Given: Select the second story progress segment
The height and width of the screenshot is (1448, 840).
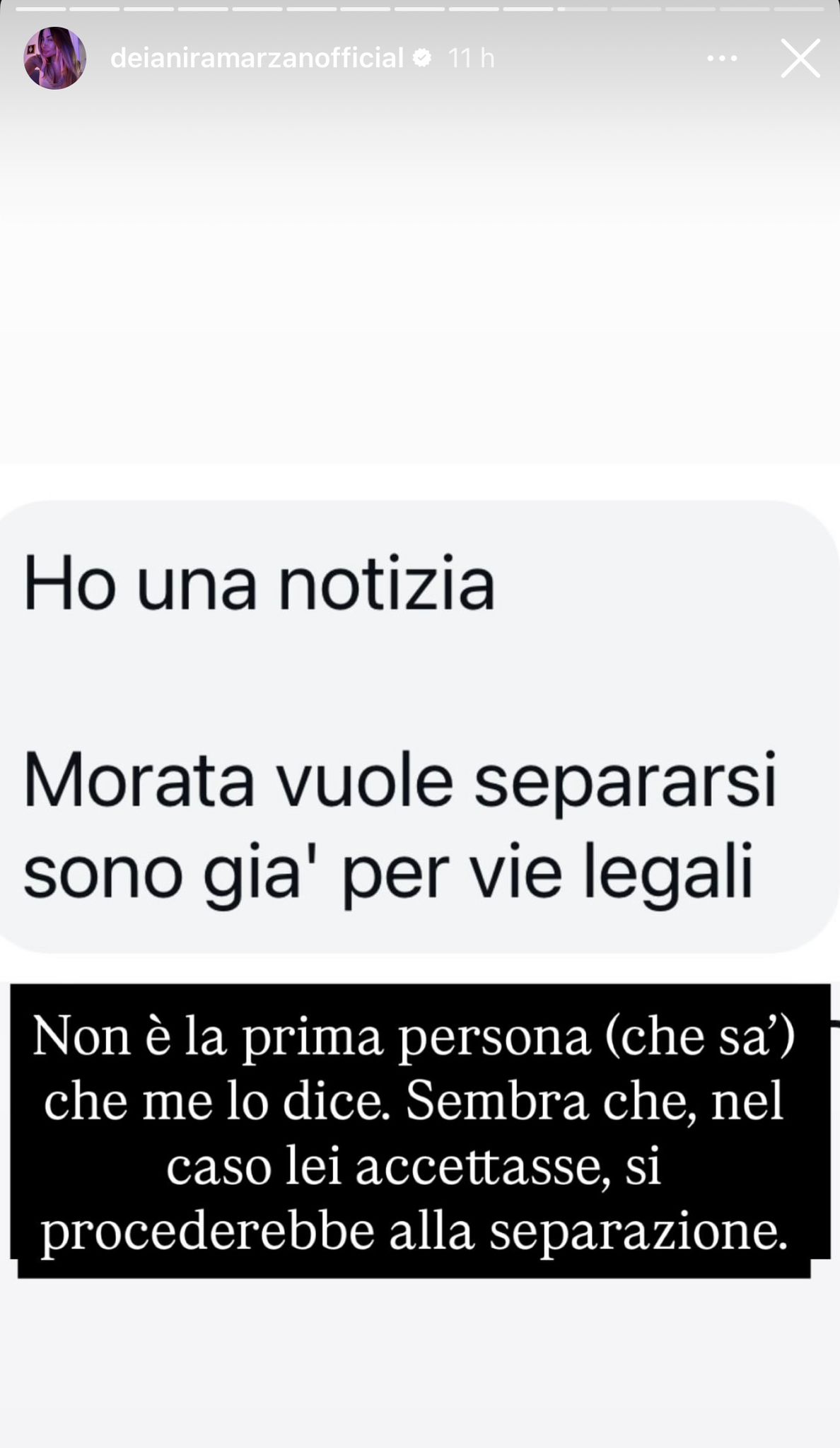Looking at the screenshot, I should [x=95, y=9].
